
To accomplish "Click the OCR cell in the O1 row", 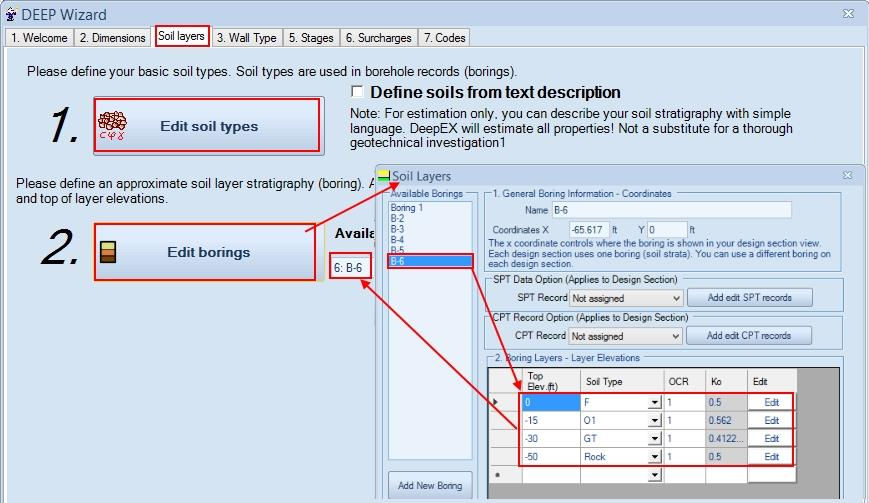I will pos(684,420).
